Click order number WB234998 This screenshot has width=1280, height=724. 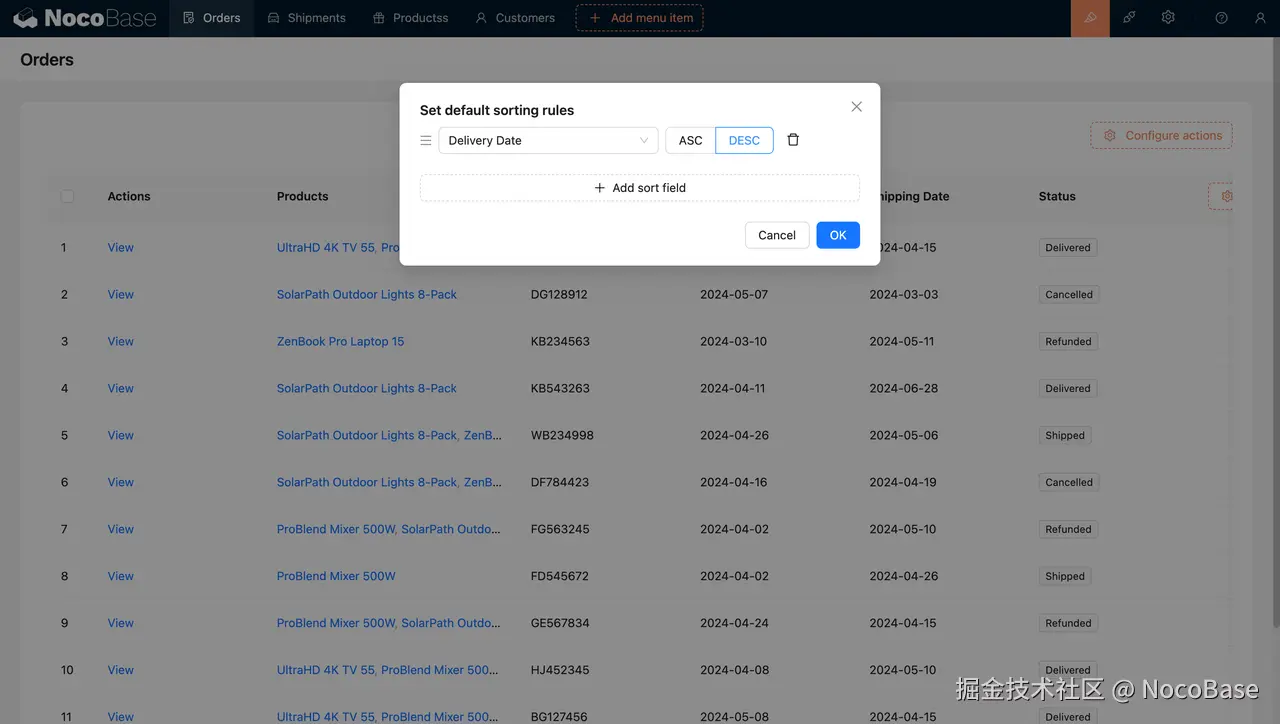click(562, 436)
